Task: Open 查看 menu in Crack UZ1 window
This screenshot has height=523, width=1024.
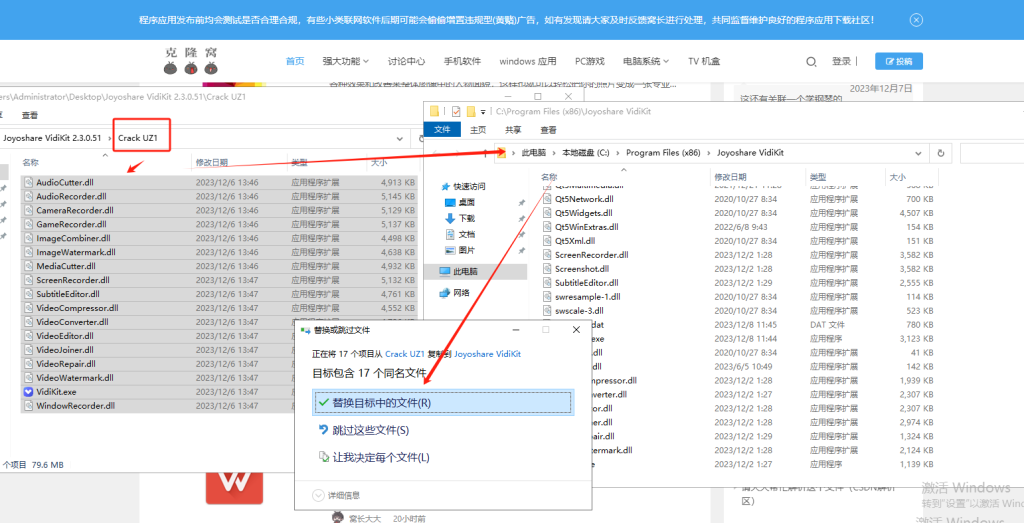Action: 29,115
